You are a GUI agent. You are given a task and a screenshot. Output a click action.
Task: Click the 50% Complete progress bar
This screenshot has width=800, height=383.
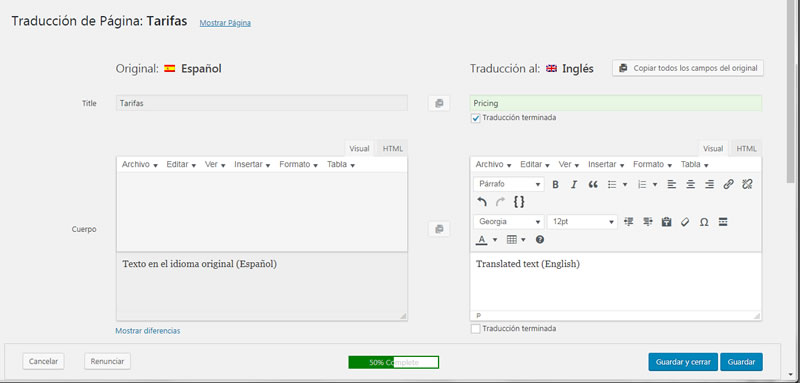[393, 363]
